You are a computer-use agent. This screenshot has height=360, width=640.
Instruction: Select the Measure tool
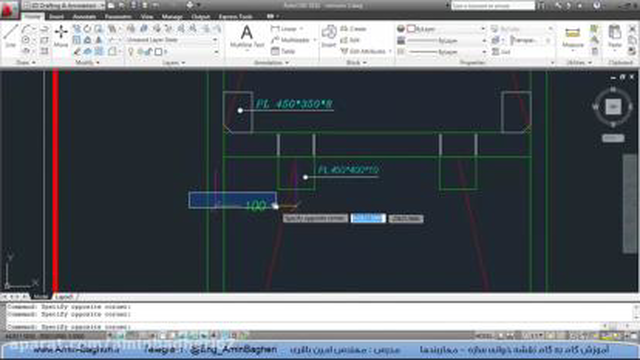pos(573,37)
